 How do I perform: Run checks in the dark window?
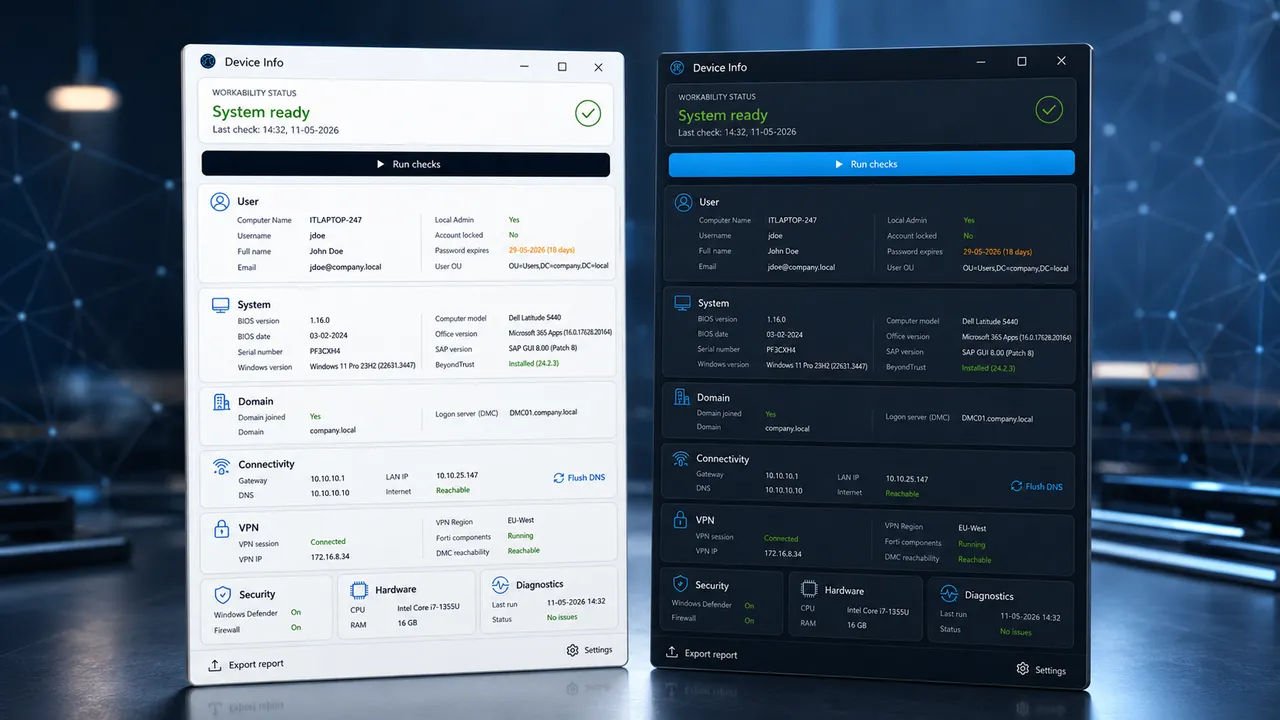click(871, 164)
